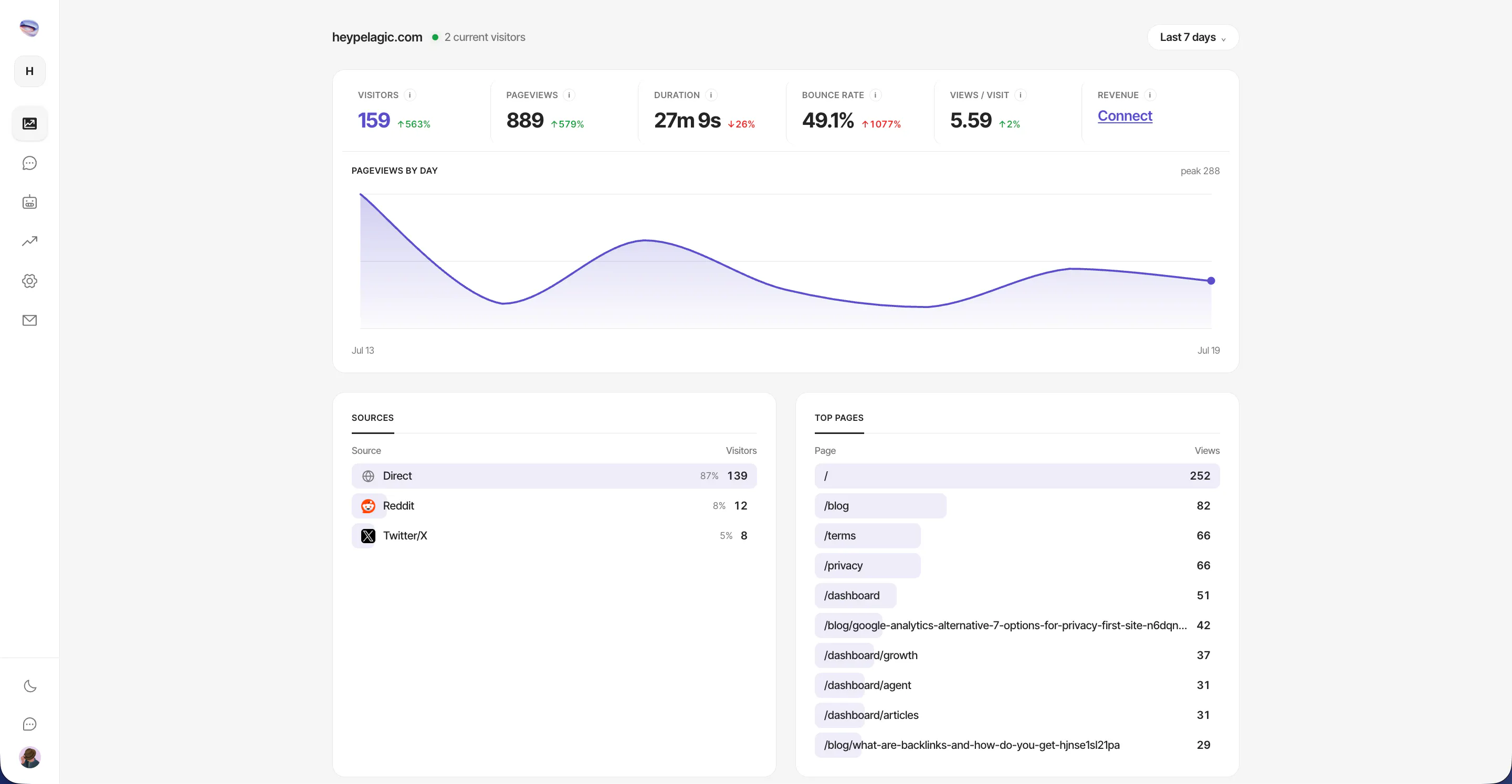Open the mail envelope icon
1512x784 pixels.
pos(29,321)
